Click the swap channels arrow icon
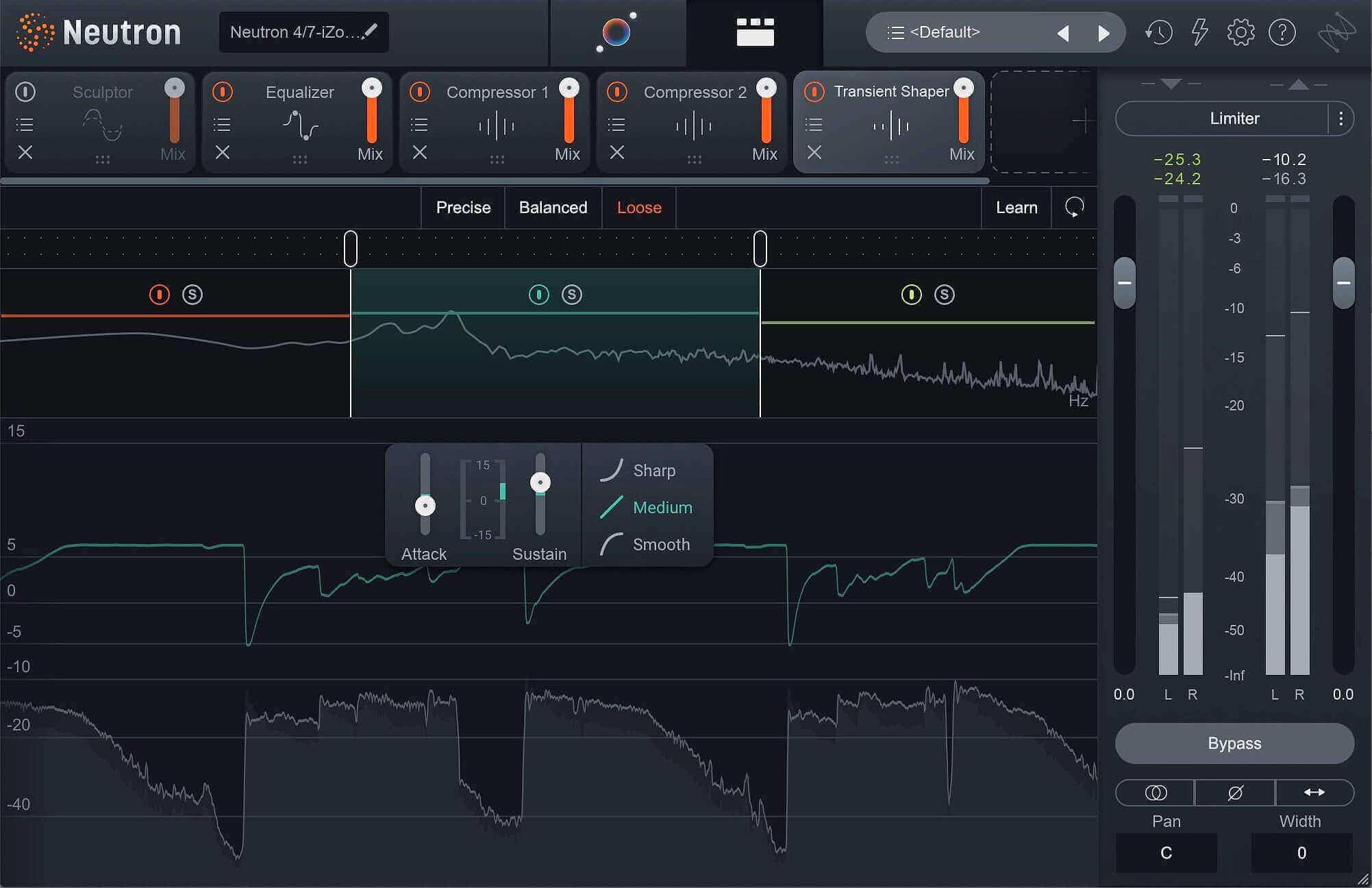 coord(1314,793)
